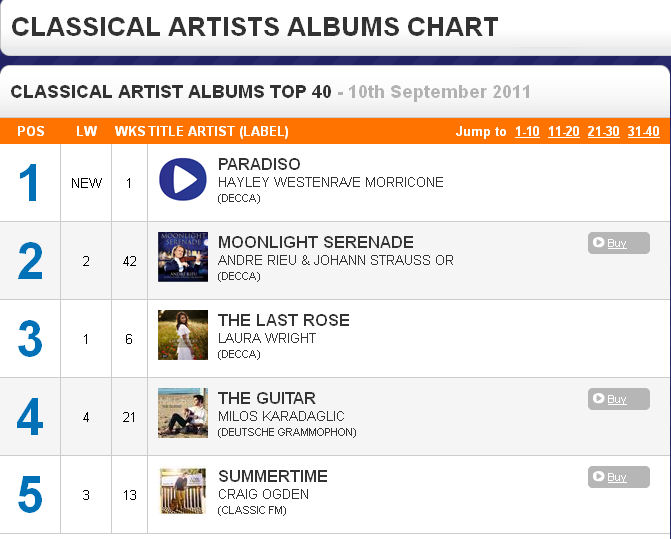Select THE GUITAR title text
Viewport: 671px width, 539px height.
[267, 398]
